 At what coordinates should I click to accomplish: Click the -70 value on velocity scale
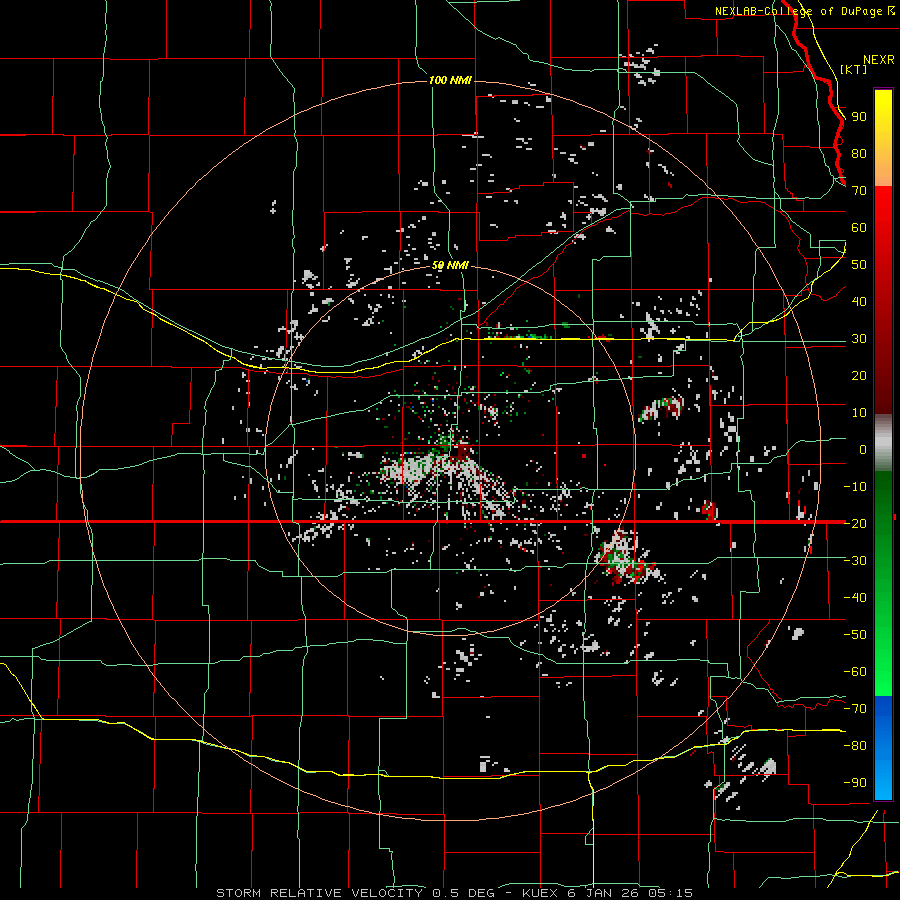[855, 709]
